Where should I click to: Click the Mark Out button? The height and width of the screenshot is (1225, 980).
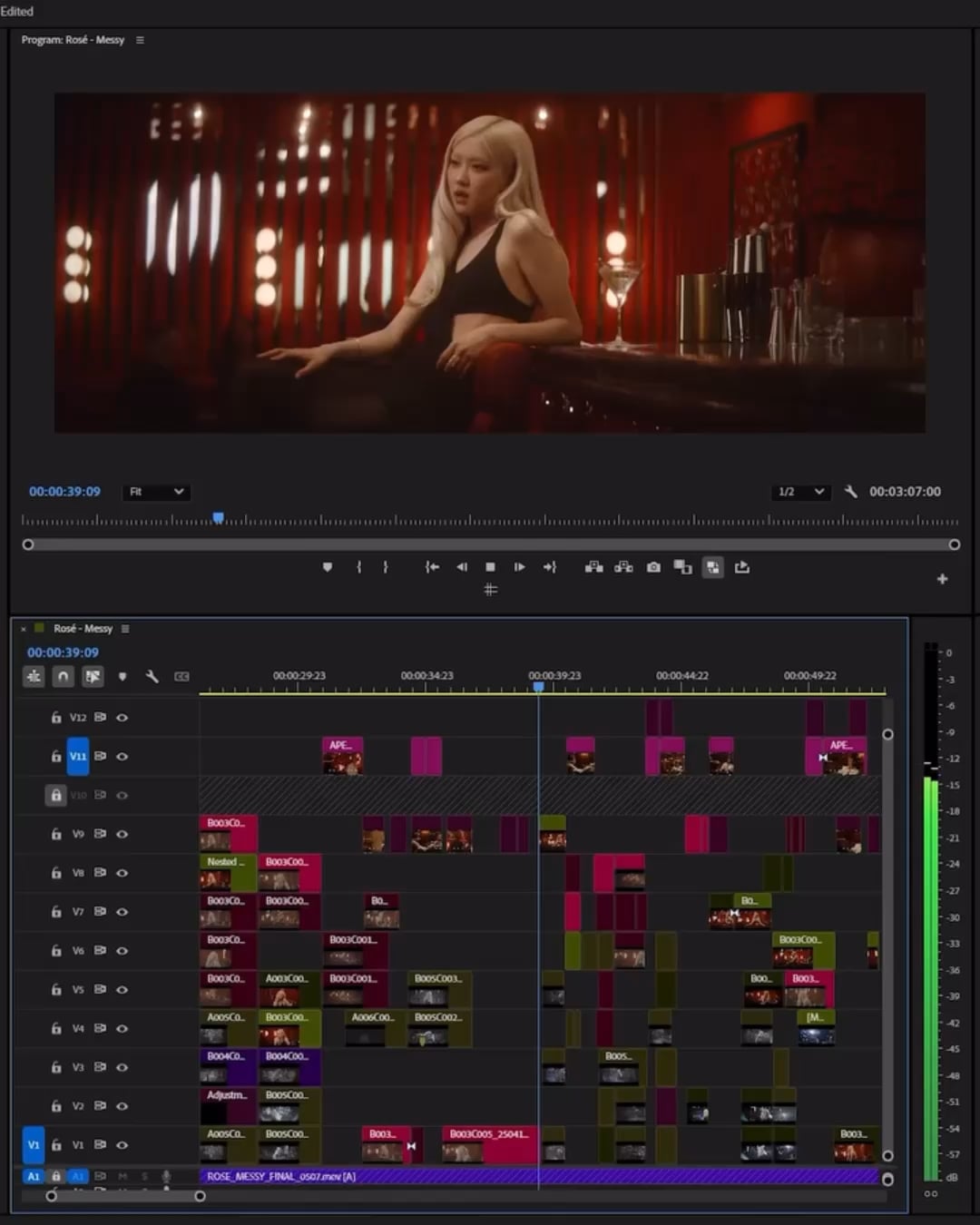coord(386,567)
